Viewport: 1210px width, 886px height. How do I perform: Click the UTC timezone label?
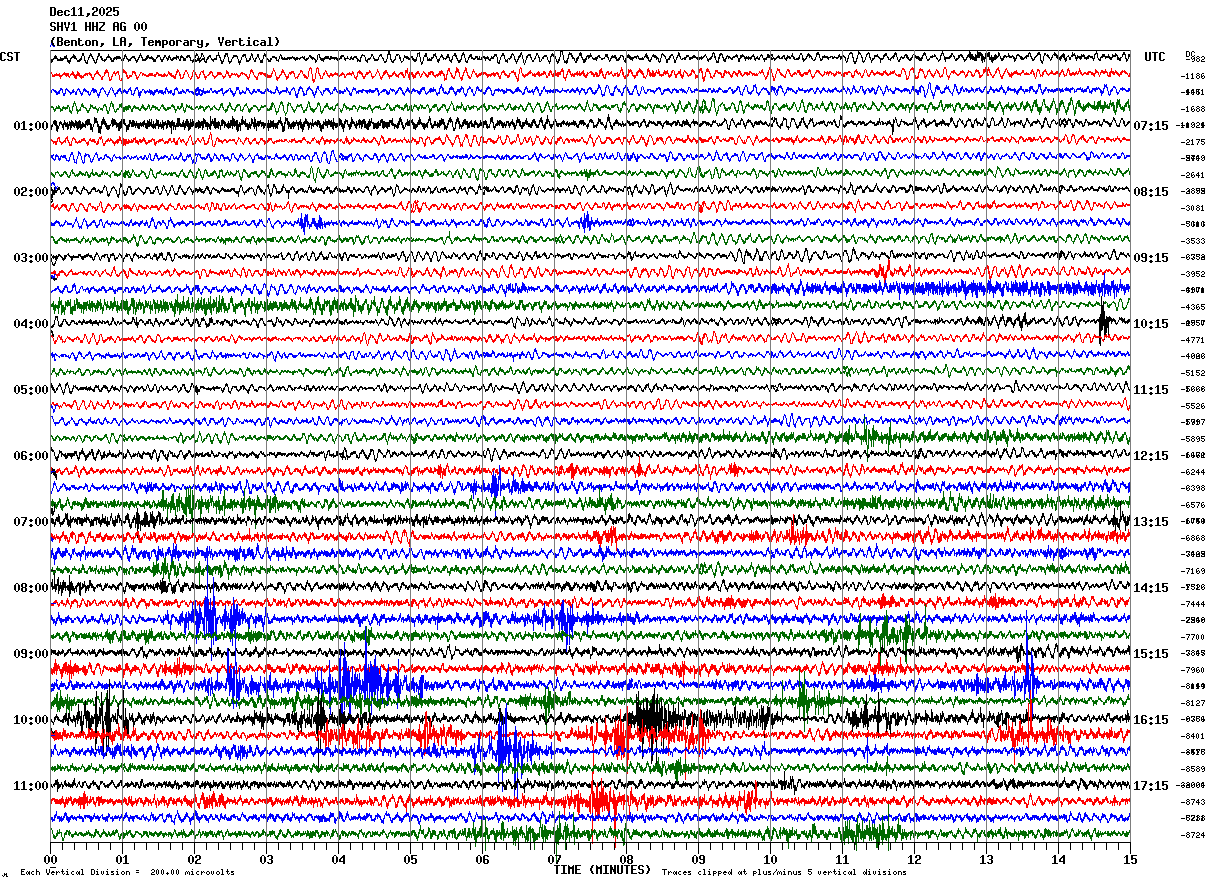1155,57
